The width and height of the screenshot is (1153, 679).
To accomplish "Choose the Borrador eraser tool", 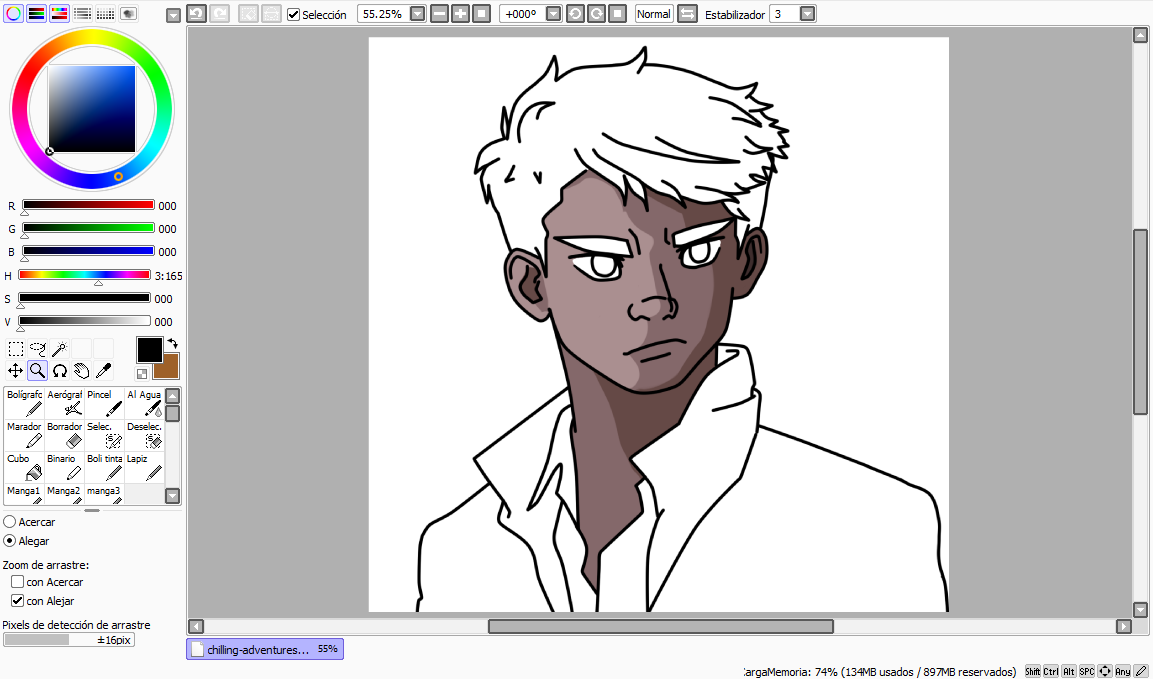I will coord(65,436).
